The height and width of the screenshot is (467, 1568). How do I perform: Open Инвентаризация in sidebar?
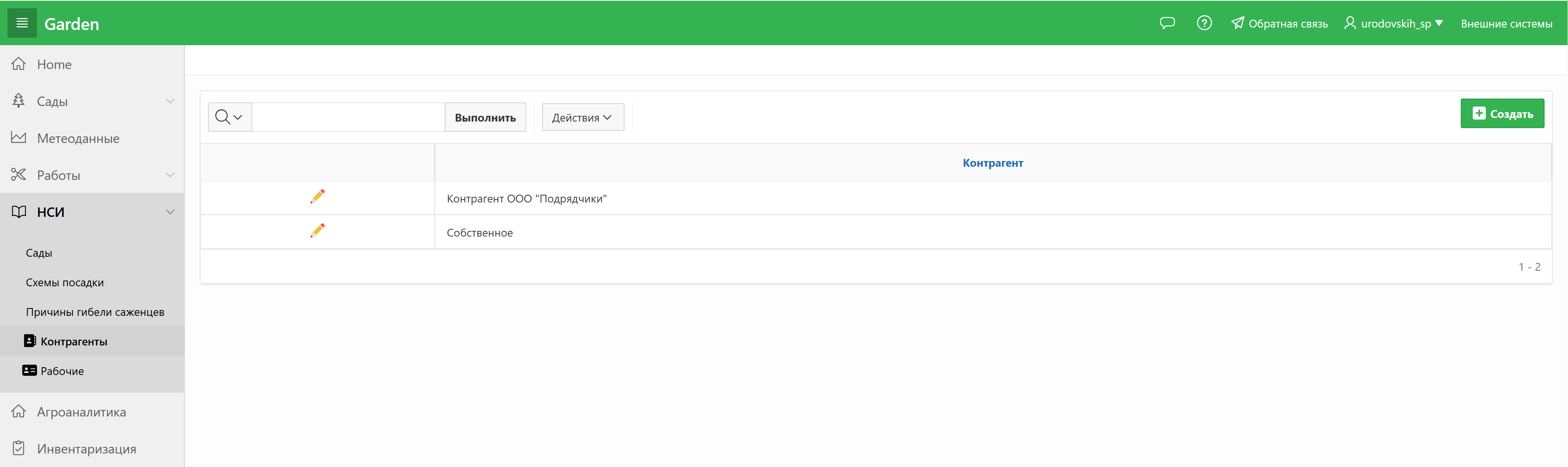(x=86, y=449)
